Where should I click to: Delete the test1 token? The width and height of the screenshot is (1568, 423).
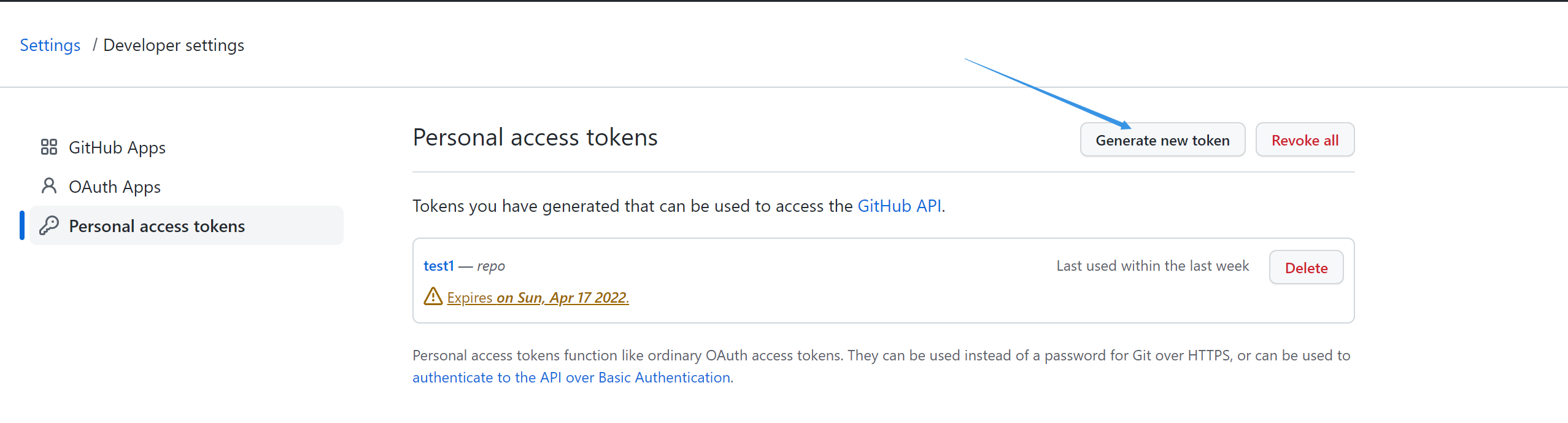tap(1306, 268)
